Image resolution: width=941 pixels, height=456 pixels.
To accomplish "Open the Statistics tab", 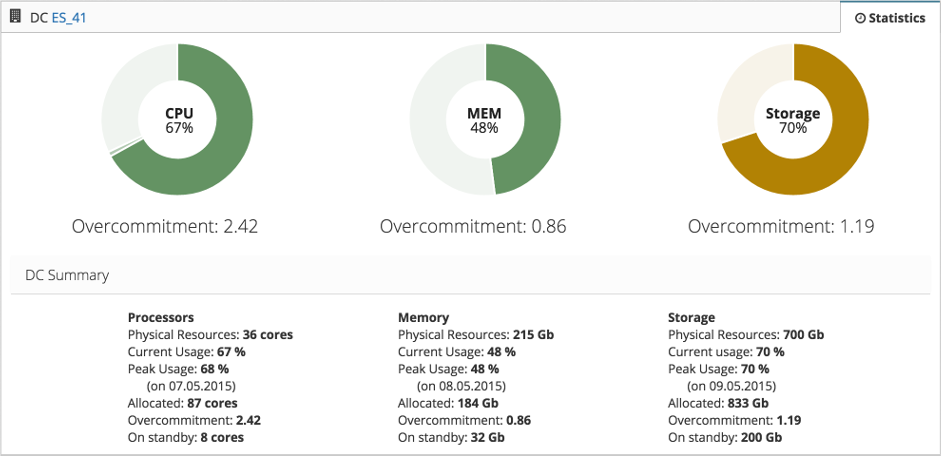I will tap(890, 18).
